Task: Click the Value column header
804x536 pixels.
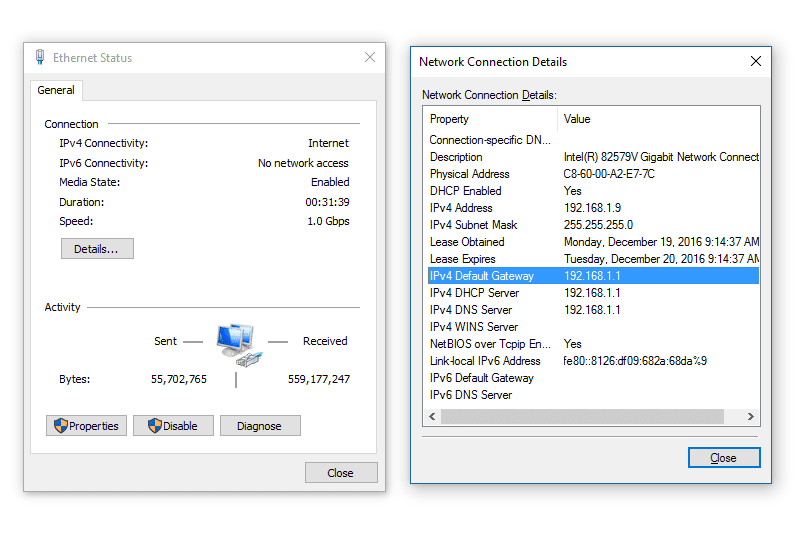Action: tap(658, 119)
